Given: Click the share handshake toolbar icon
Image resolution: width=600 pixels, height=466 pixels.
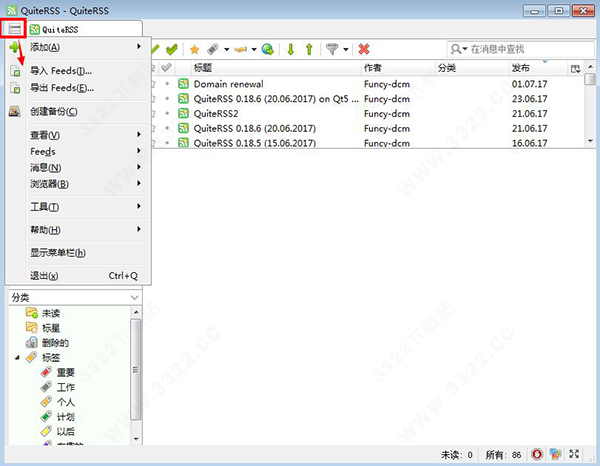Looking at the screenshot, I should 241,49.
